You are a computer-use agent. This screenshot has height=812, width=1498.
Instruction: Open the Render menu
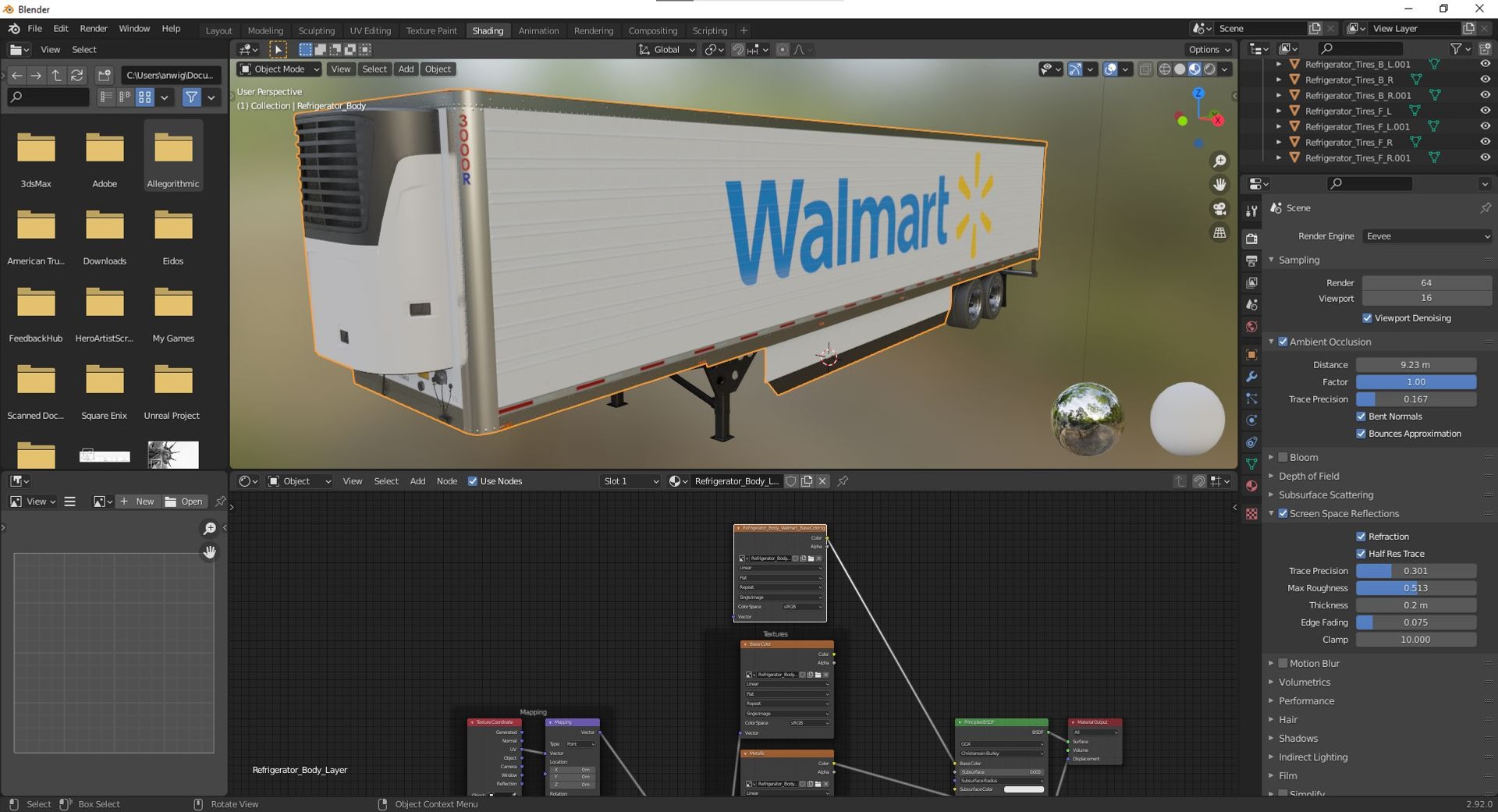(x=94, y=29)
